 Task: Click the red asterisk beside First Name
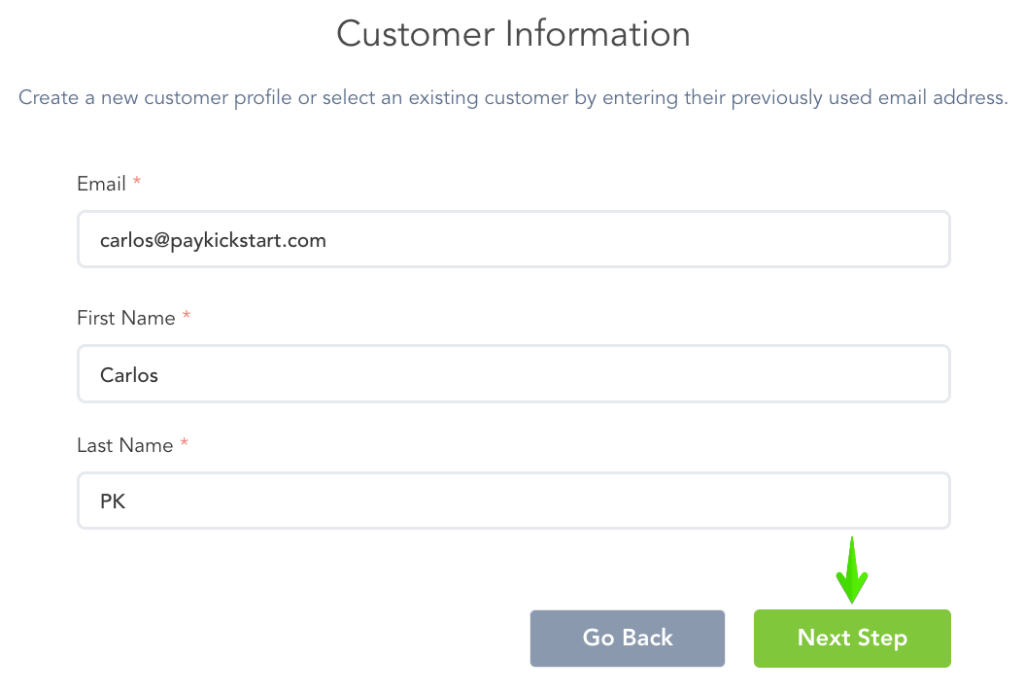click(x=186, y=317)
